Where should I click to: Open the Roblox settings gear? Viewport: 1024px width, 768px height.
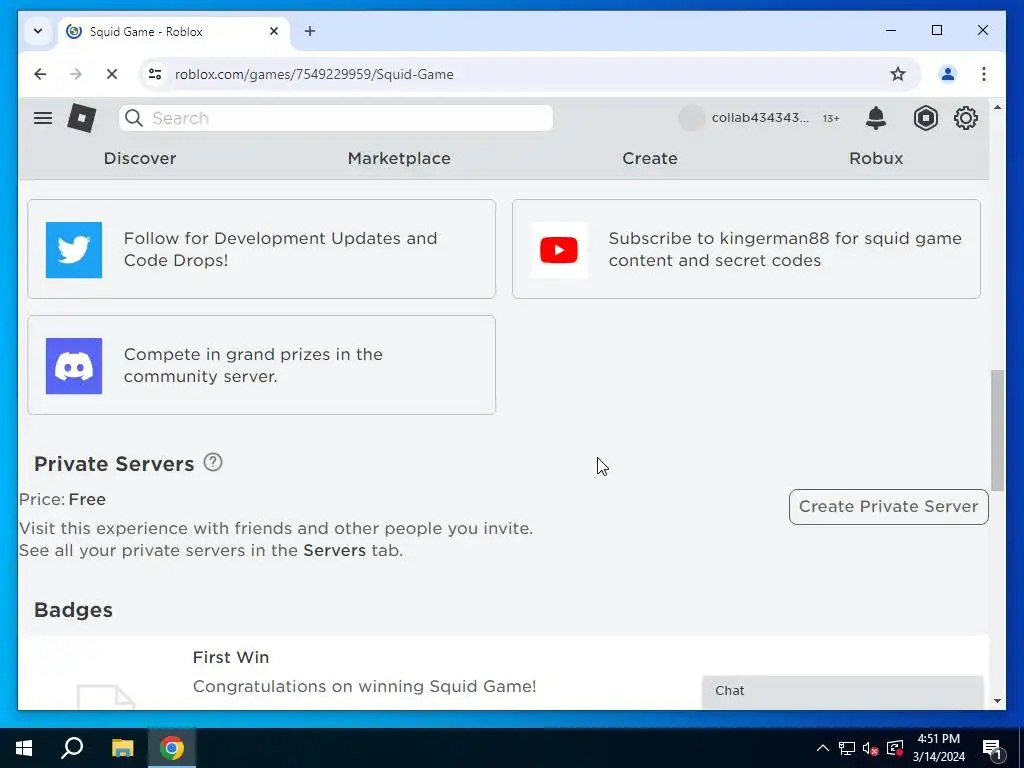966,118
